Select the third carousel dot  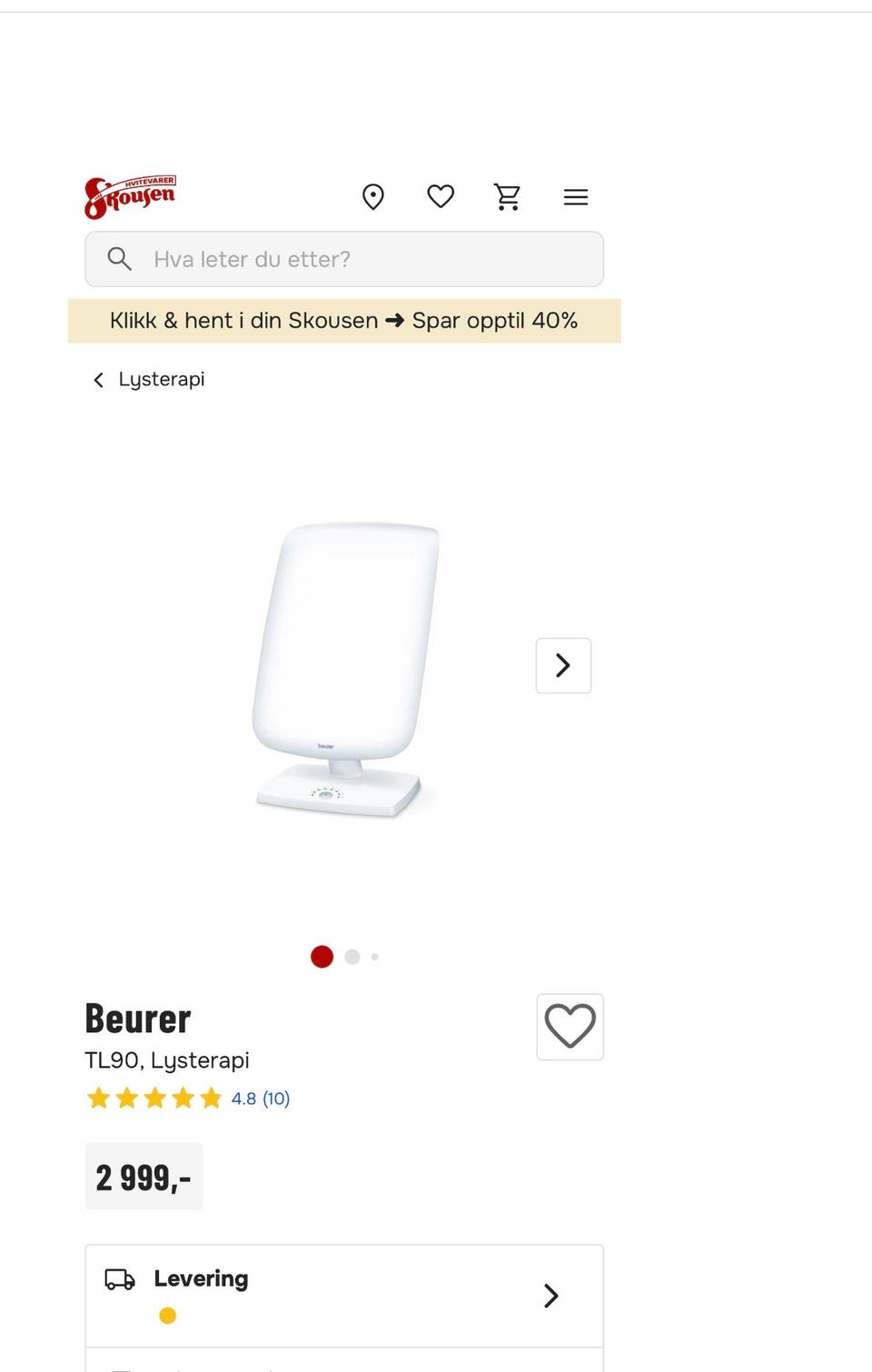375,957
